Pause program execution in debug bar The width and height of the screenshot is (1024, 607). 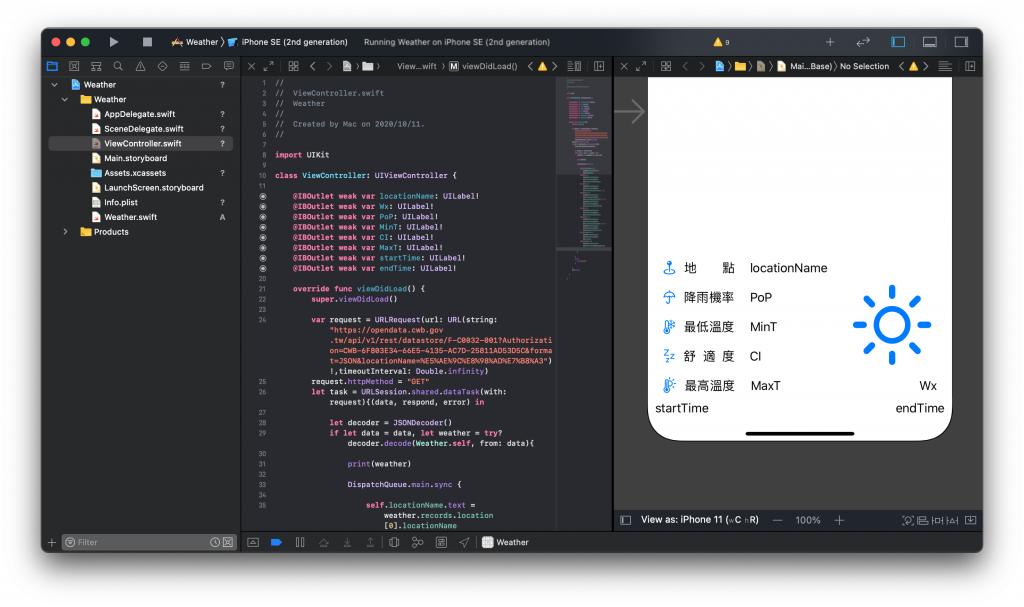pos(300,542)
